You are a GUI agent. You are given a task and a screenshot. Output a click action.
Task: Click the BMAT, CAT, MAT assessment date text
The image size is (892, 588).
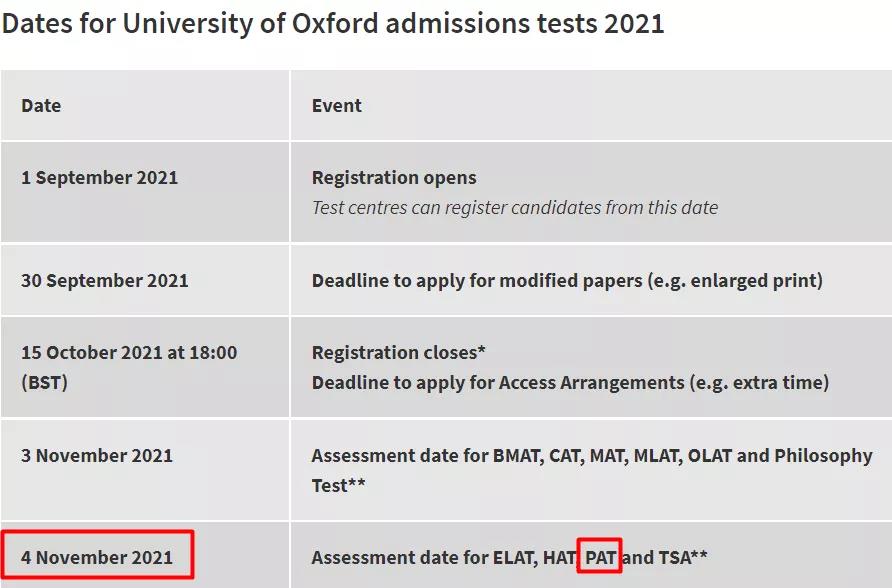click(x=592, y=456)
